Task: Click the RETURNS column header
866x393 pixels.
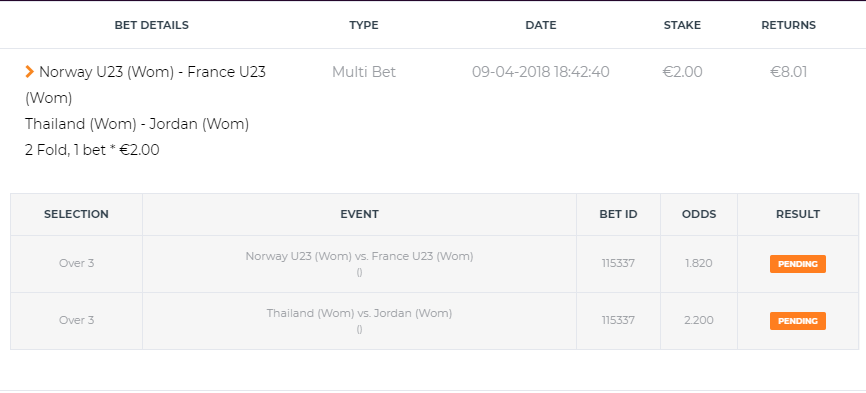Action: pos(788,25)
